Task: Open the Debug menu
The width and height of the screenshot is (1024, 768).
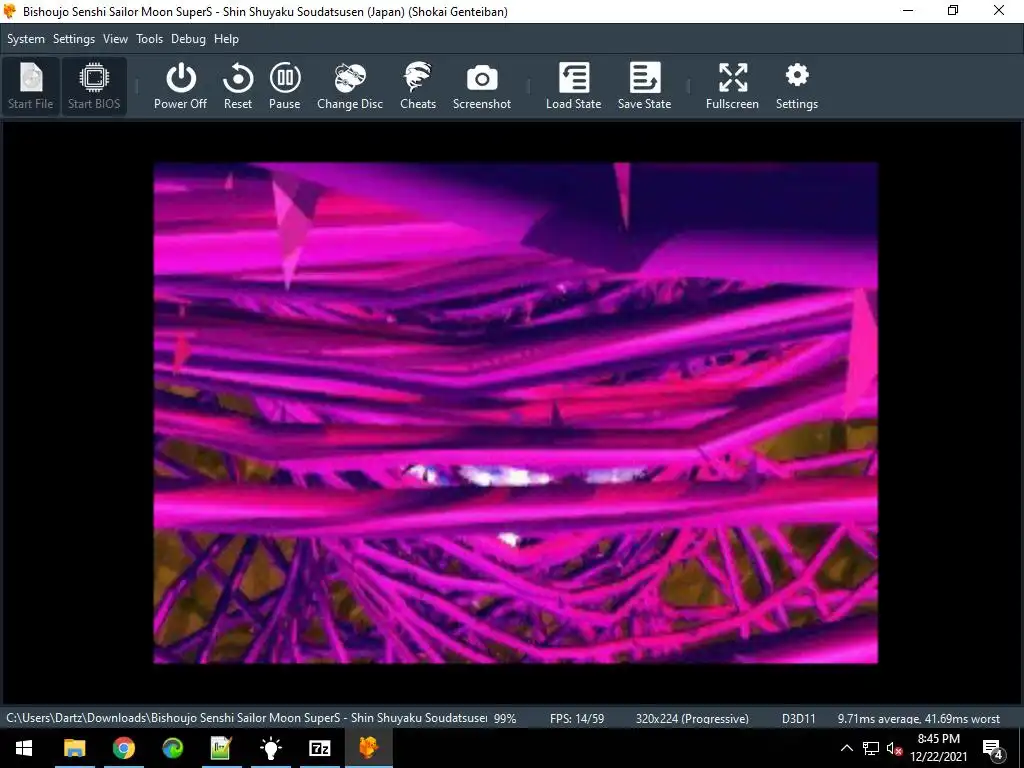Action: pyautogui.click(x=188, y=39)
